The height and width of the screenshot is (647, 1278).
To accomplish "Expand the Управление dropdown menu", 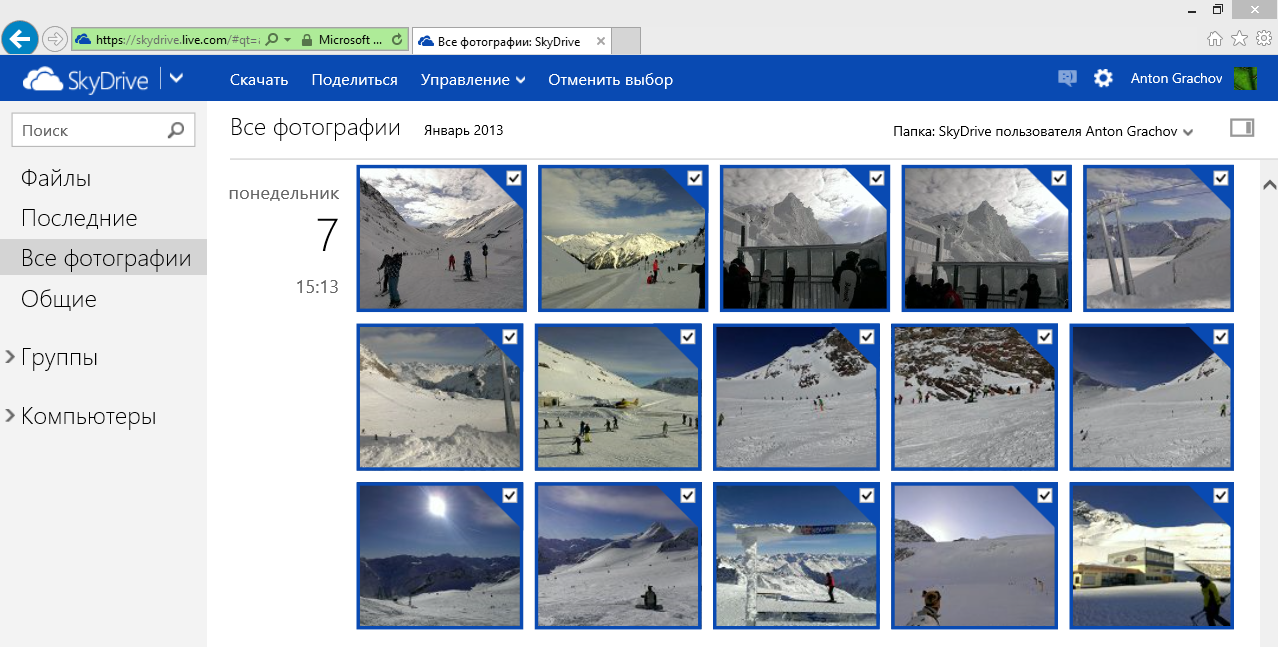I will click(473, 80).
